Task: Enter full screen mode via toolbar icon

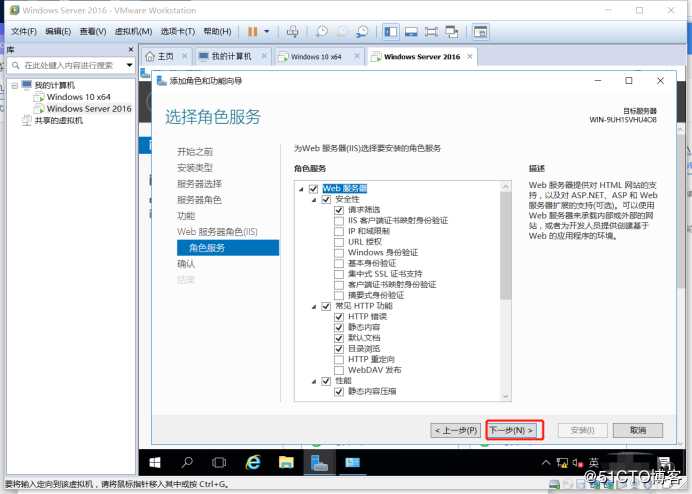Action: click(x=431, y=32)
